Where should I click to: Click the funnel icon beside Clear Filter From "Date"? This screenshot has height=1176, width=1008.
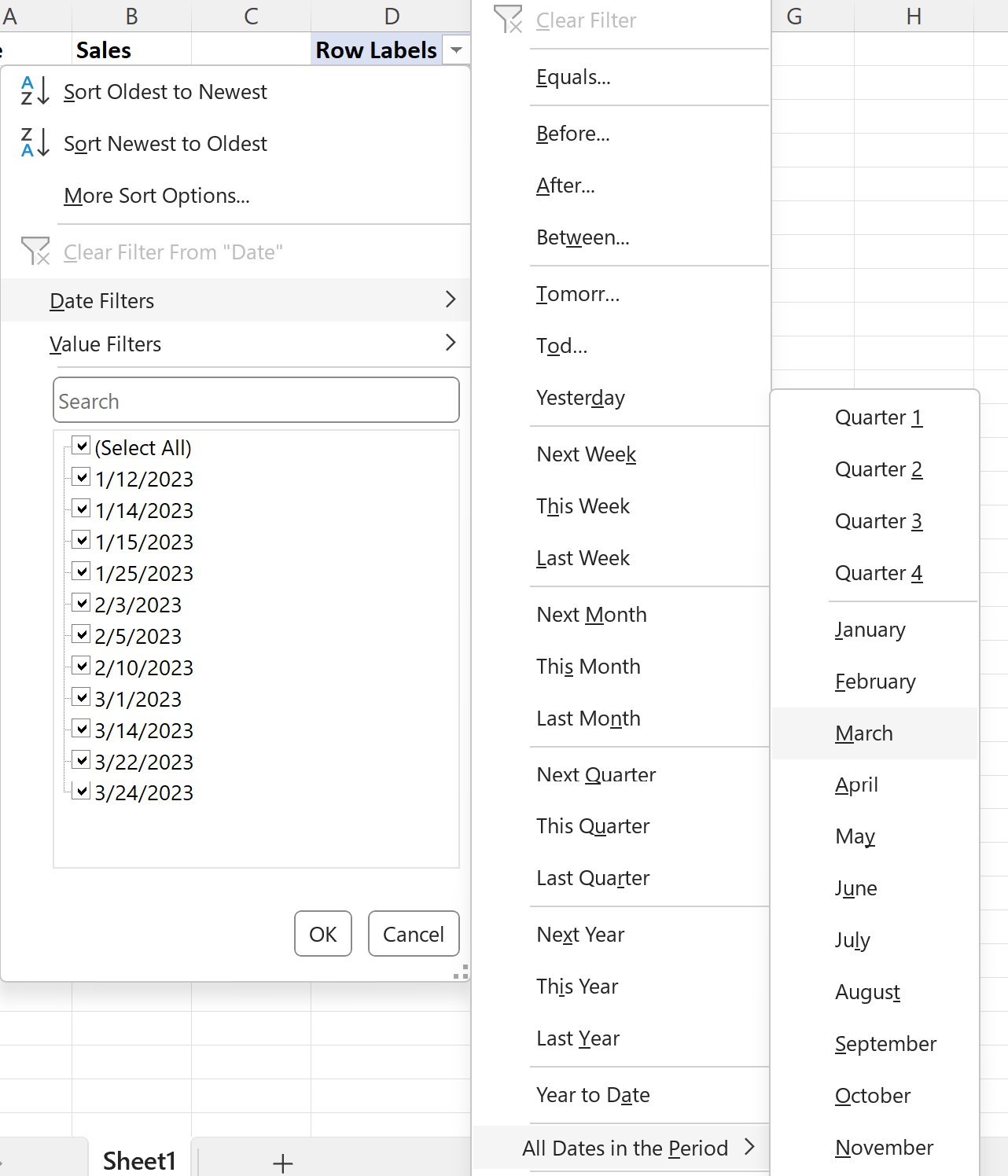35,252
